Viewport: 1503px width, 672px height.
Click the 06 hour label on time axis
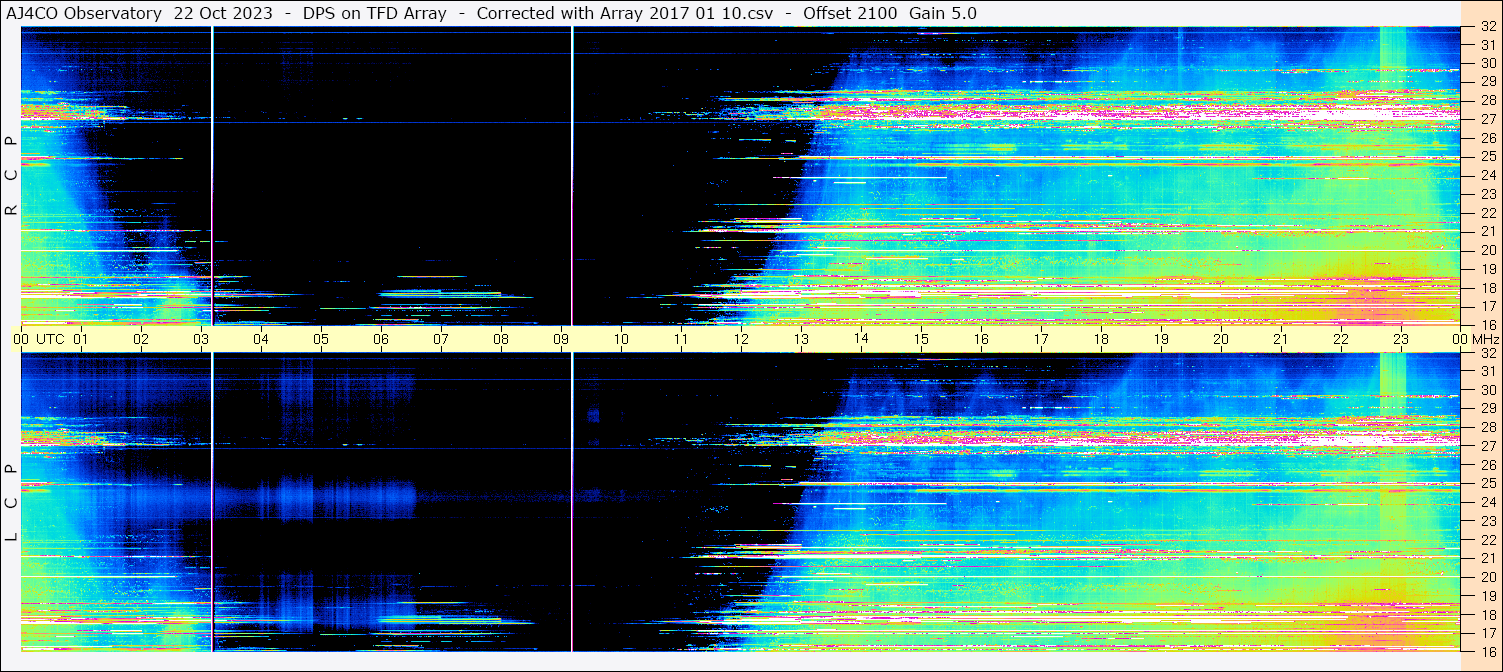click(381, 339)
